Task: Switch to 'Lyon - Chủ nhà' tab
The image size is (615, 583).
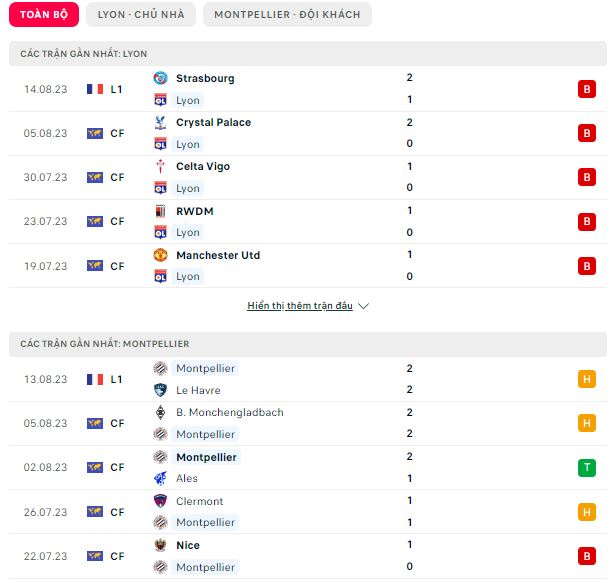Action: tap(141, 15)
